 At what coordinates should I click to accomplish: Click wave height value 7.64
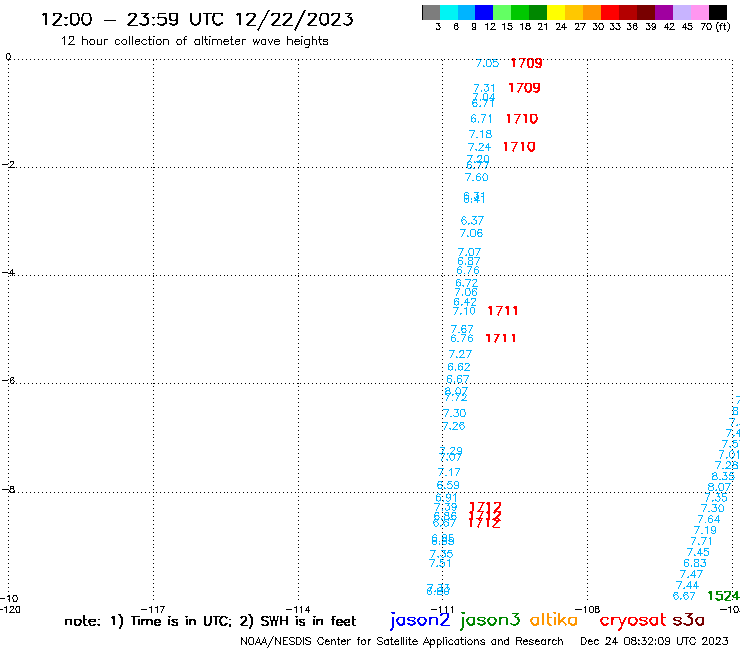point(709,519)
